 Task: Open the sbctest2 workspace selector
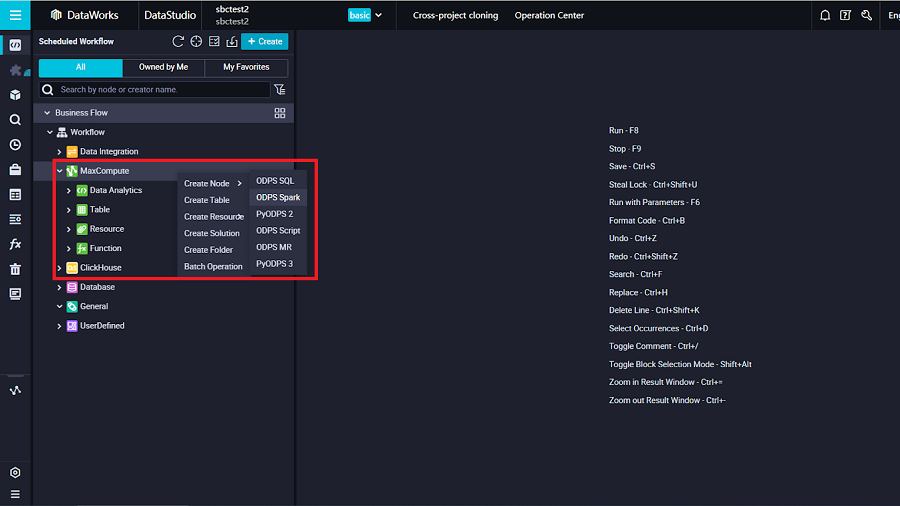tap(232, 15)
